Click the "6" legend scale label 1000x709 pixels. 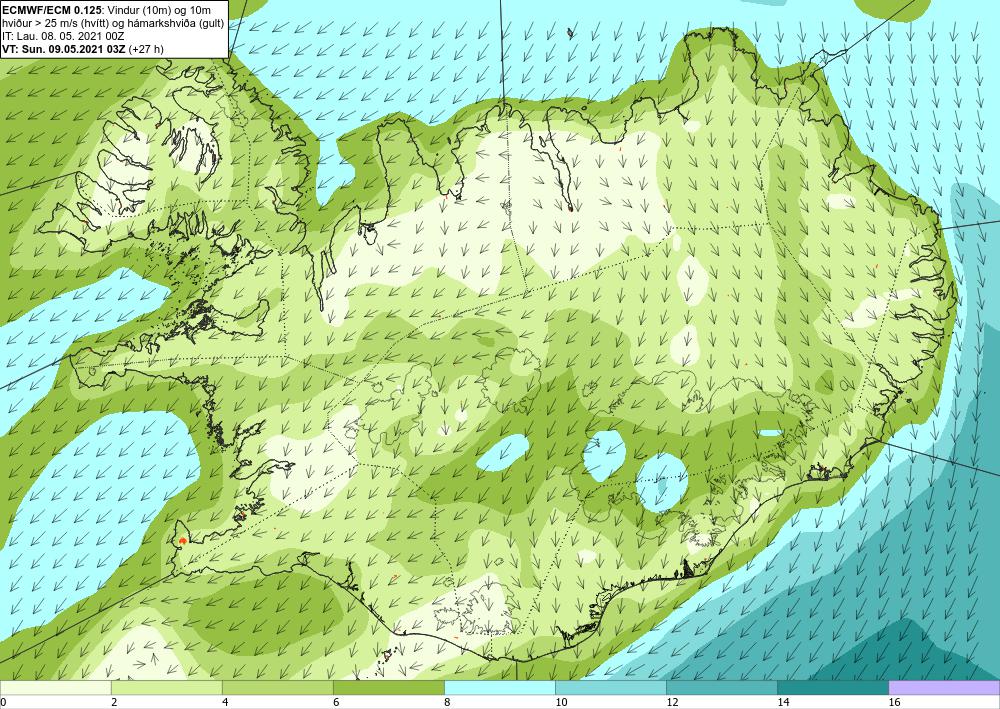click(x=335, y=702)
